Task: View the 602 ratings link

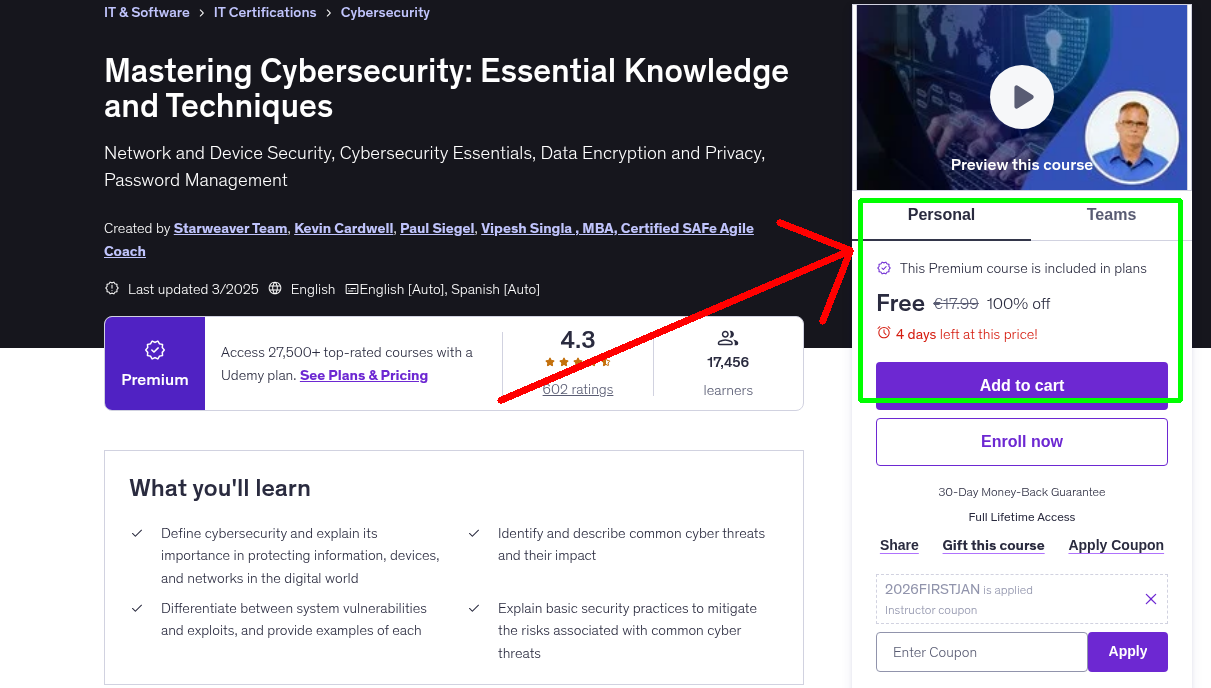Action: (577, 389)
